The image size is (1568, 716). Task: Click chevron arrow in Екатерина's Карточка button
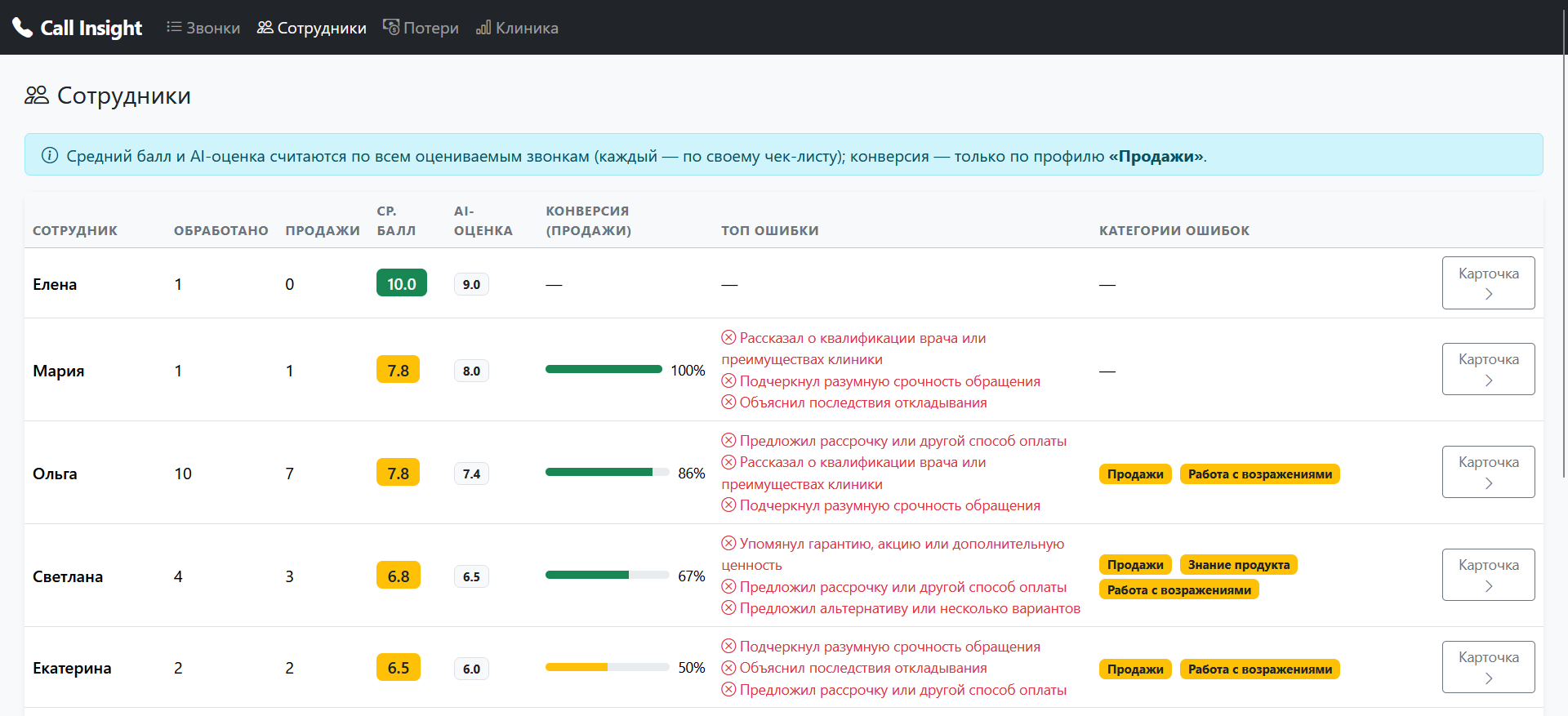1489,678
